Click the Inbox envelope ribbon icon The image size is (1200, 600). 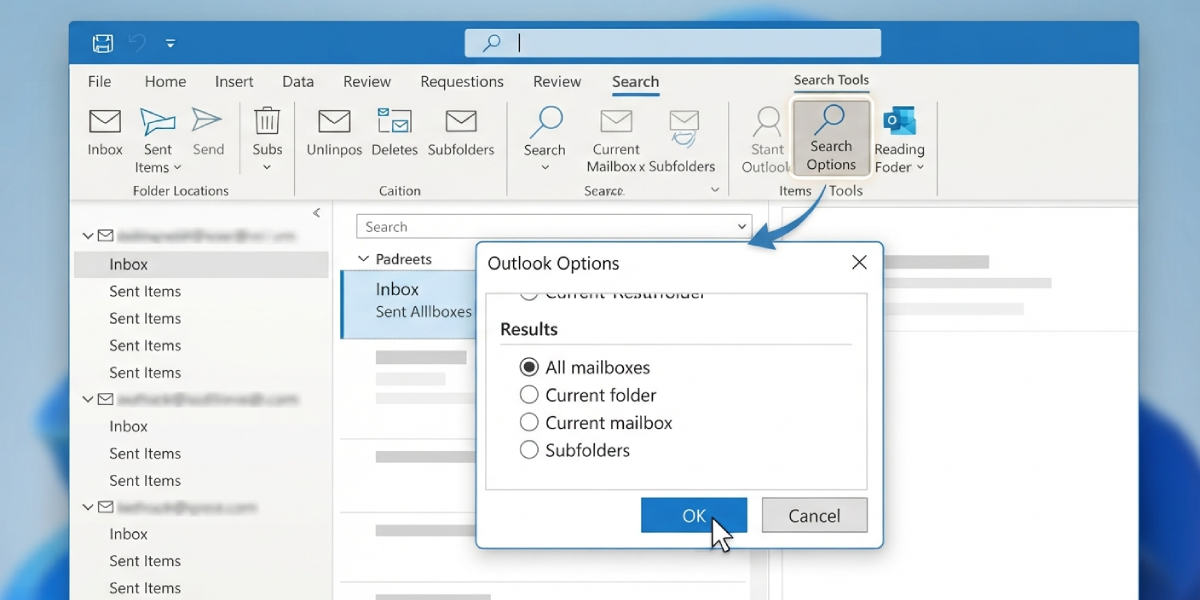pos(105,122)
